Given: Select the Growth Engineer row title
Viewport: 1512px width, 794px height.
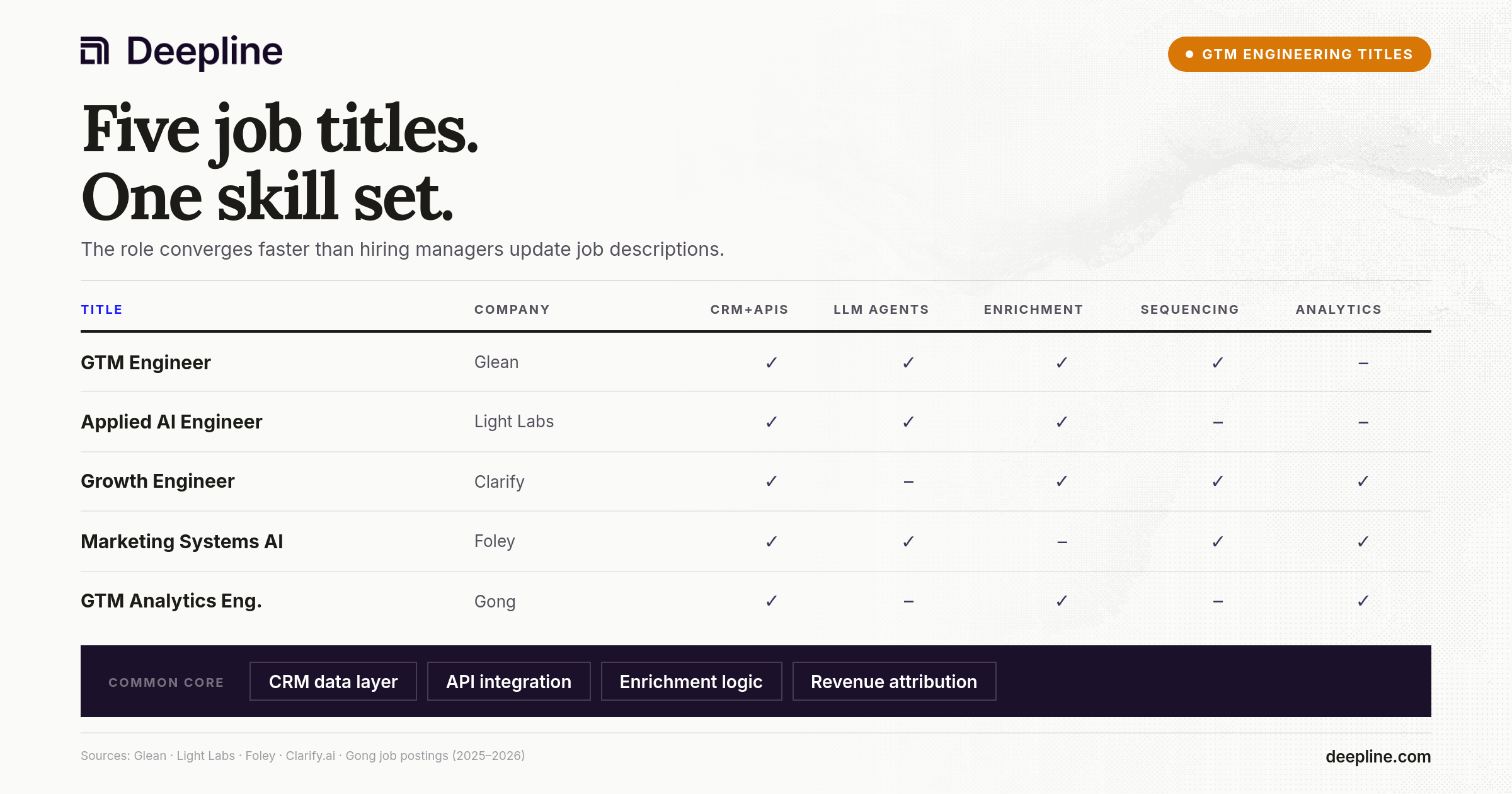Looking at the screenshot, I should coord(157,481).
